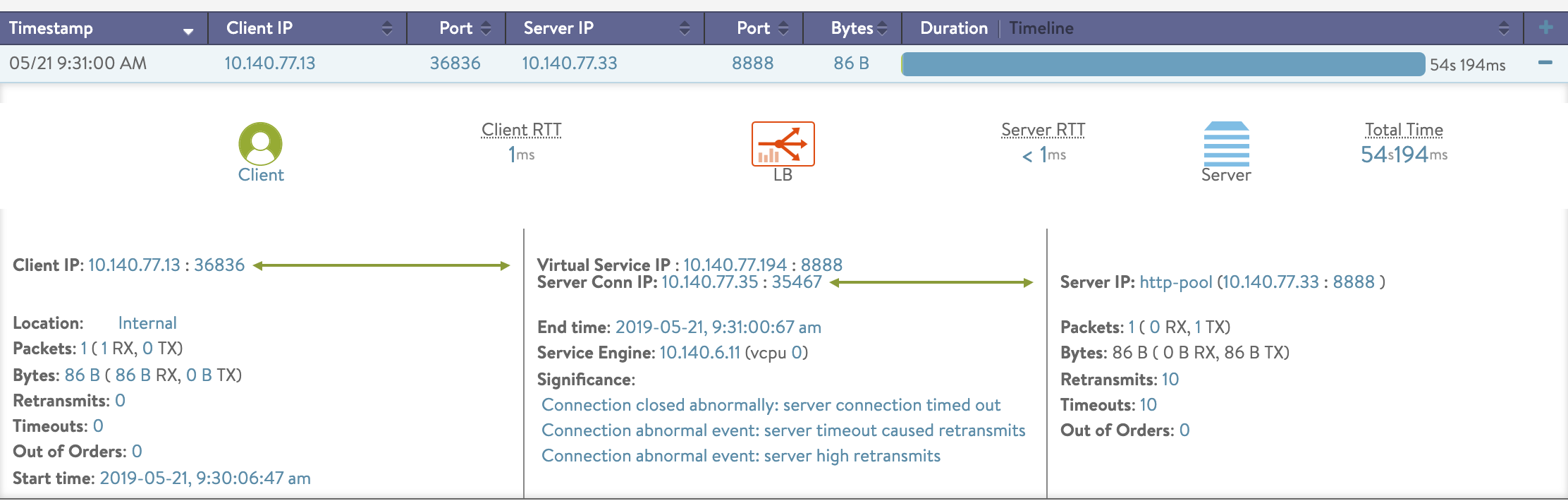Click the plus icon in table header
This screenshot has height=501, width=1568.
coord(1545,28)
